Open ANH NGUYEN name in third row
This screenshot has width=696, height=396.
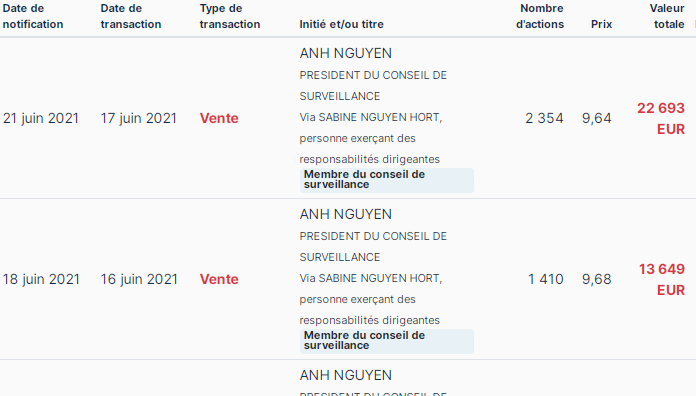(346, 376)
